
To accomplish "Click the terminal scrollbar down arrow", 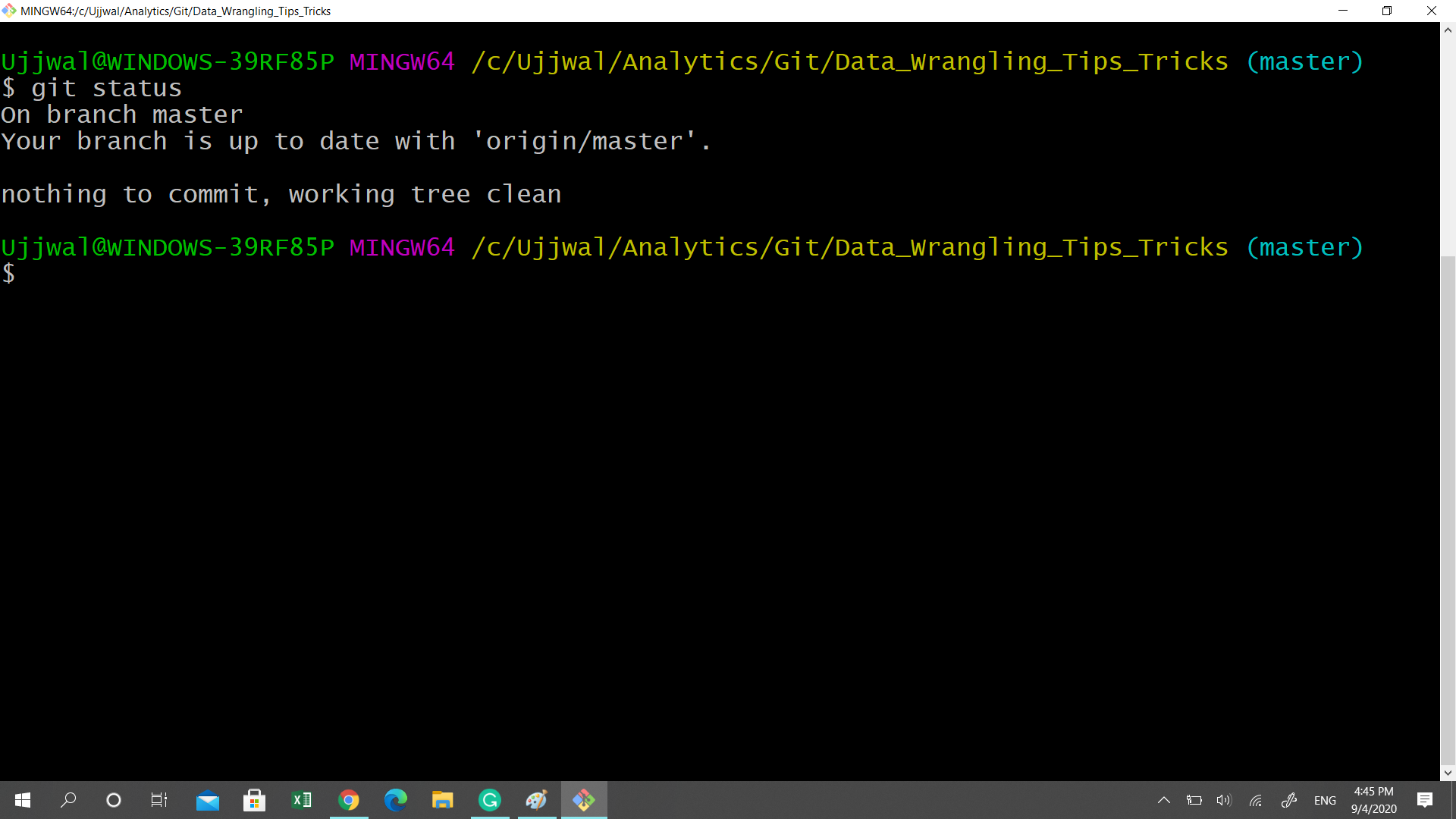I will [x=1448, y=773].
